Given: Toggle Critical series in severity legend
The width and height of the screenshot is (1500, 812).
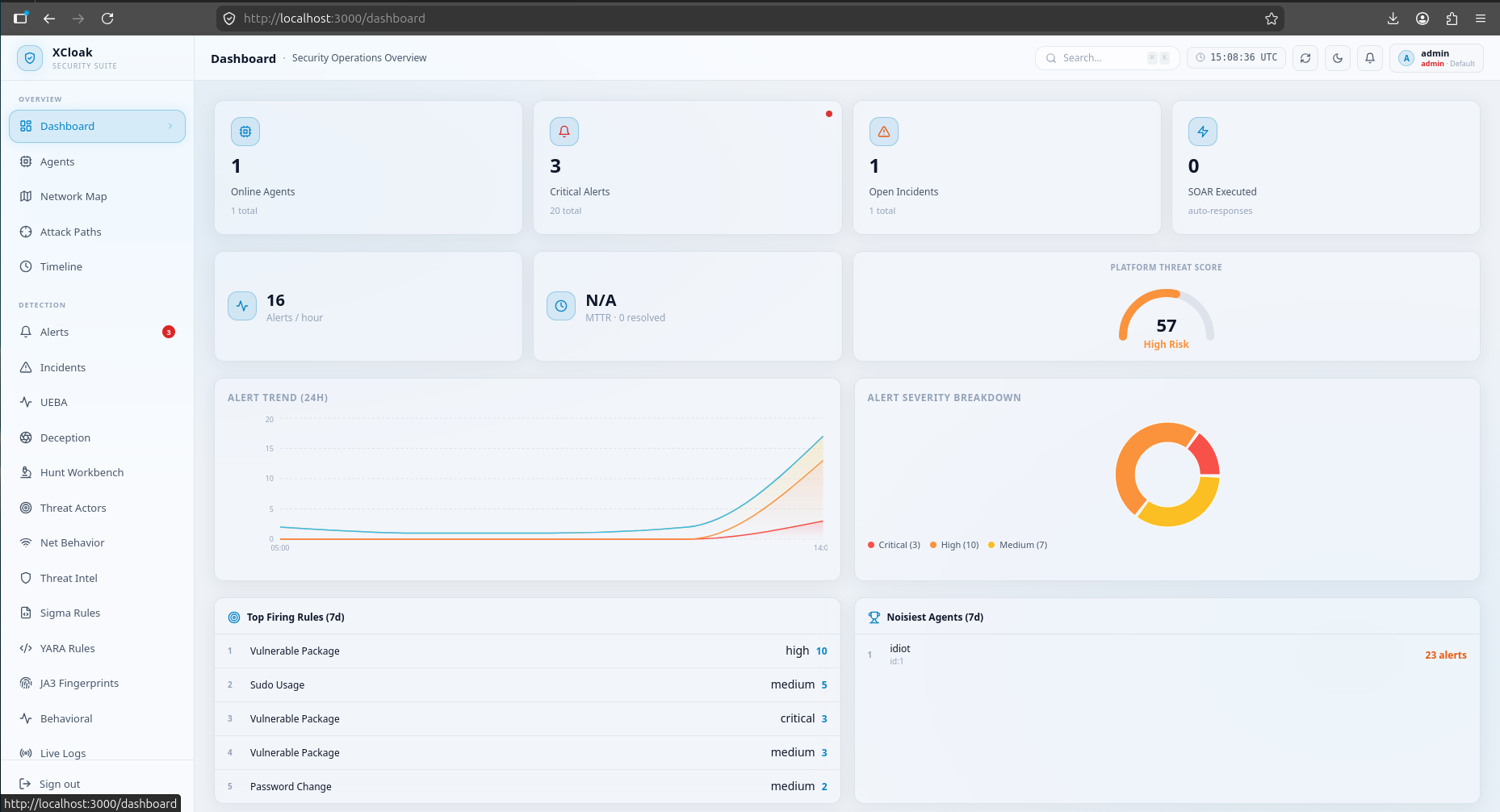Looking at the screenshot, I should [x=894, y=545].
